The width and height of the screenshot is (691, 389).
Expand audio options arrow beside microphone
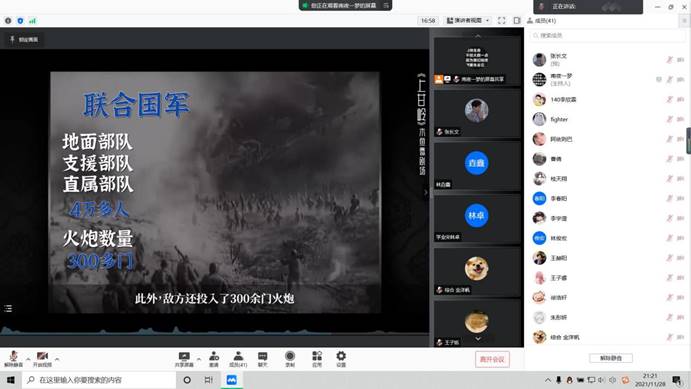pyautogui.click(x=28, y=359)
